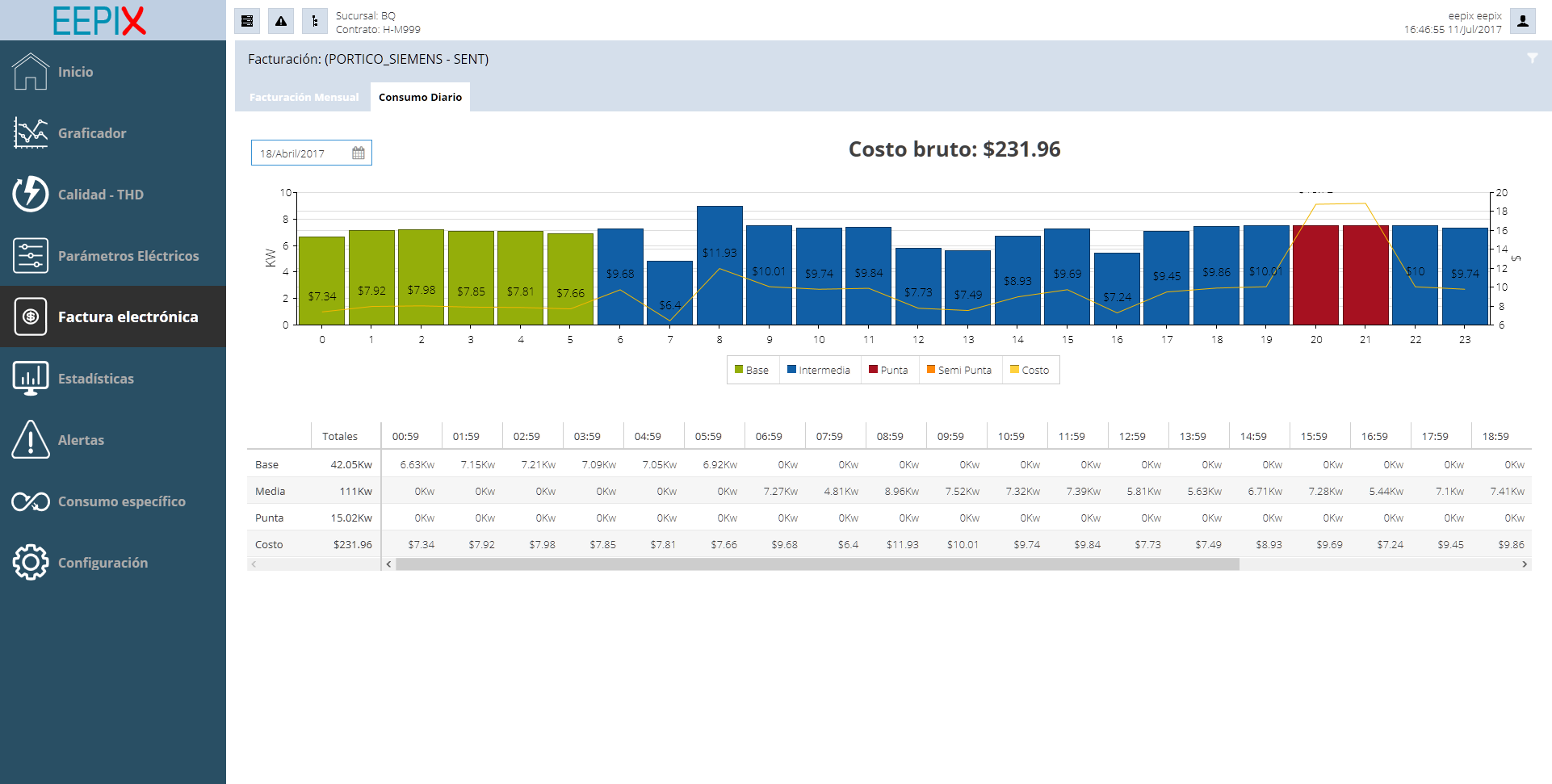
Task: Switch to Facturación Mensual tab
Action: tap(304, 97)
